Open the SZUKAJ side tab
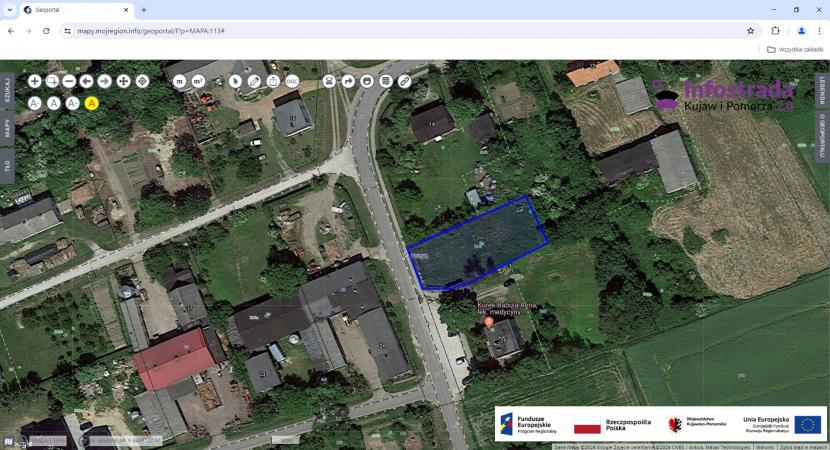The height and width of the screenshot is (450, 830). pyautogui.click(x=7, y=89)
